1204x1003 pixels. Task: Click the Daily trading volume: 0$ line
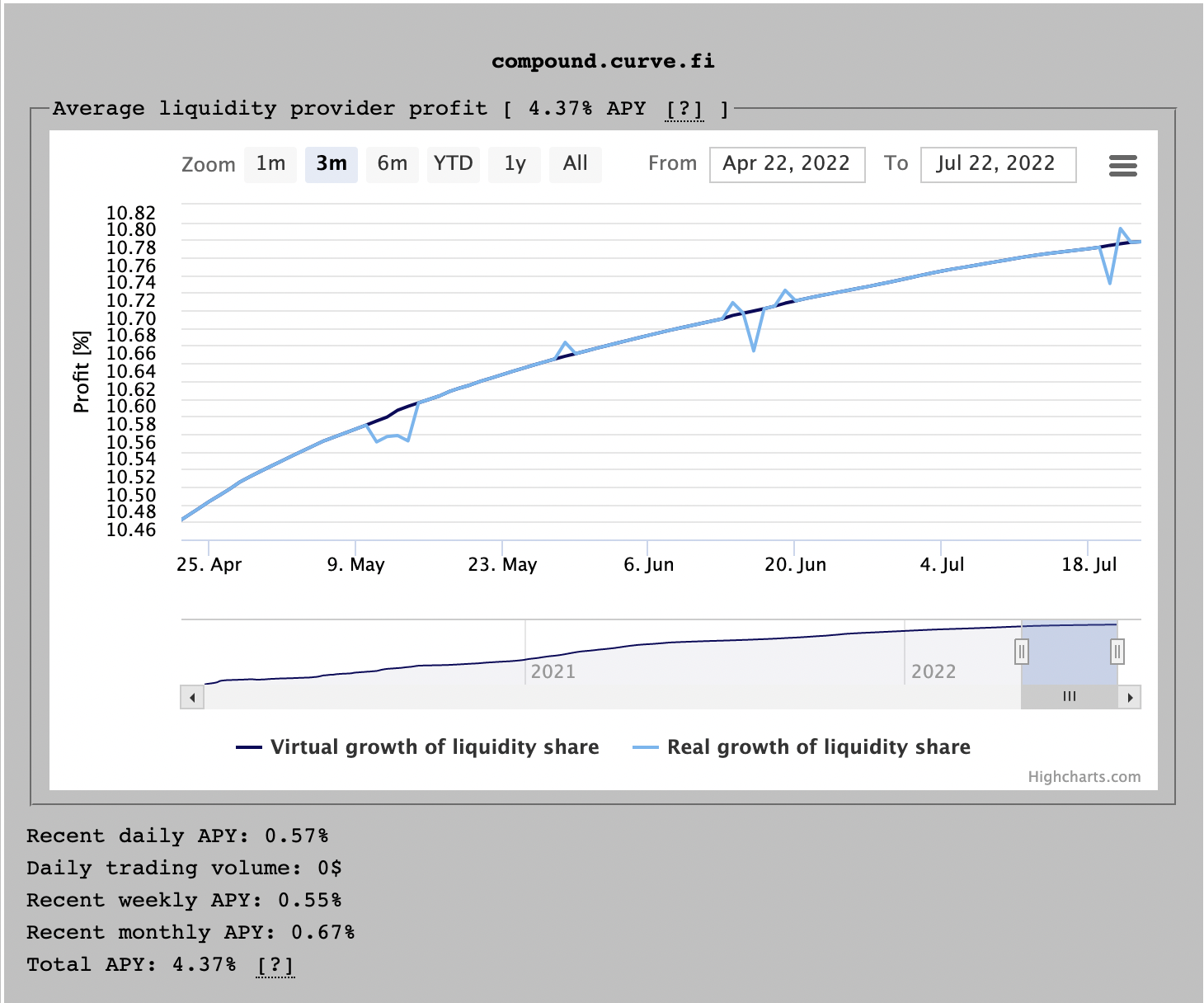click(x=184, y=868)
